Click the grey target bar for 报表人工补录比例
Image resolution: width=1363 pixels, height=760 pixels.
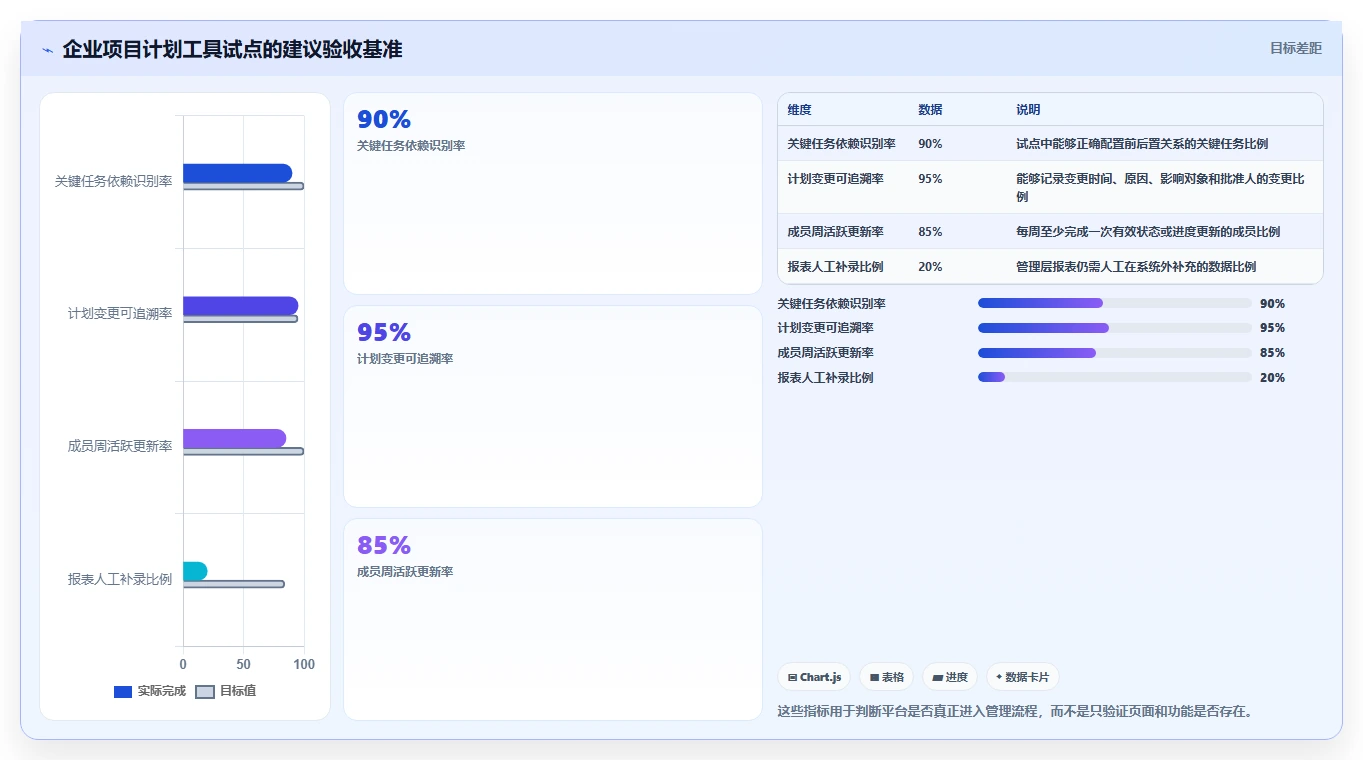(233, 584)
